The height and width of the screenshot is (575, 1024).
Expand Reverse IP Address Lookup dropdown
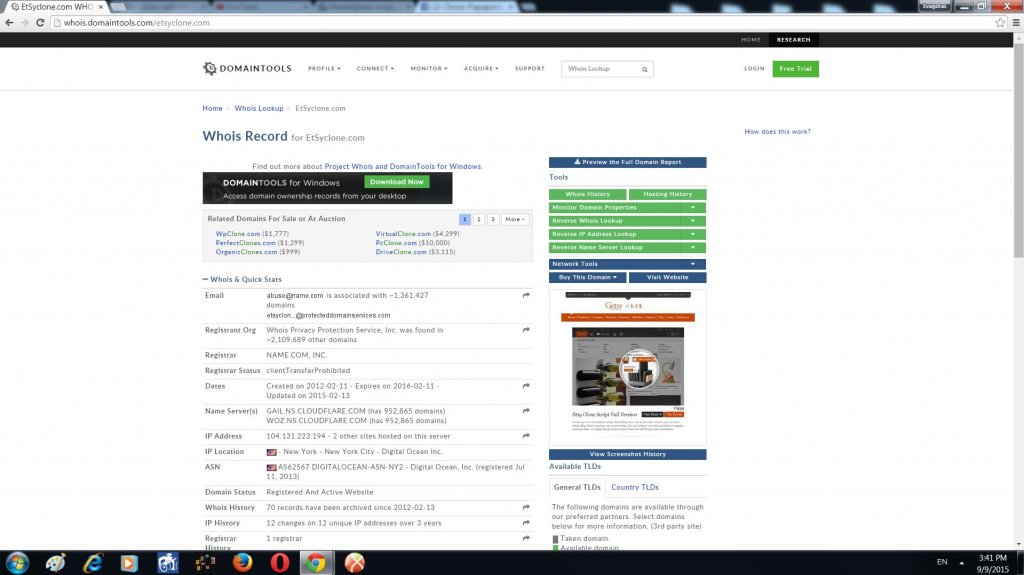[692, 234]
